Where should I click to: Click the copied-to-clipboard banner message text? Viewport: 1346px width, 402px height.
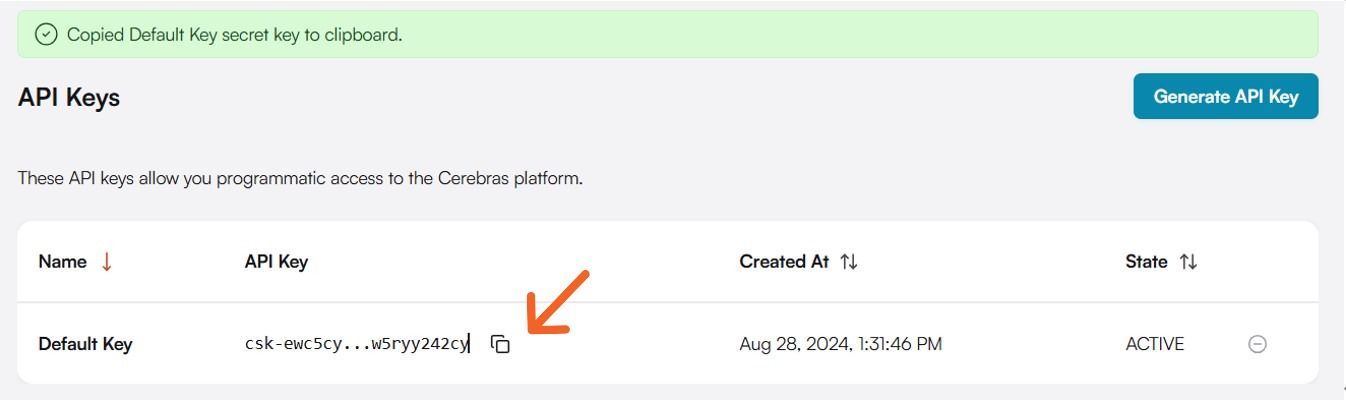click(x=234, y=34)
